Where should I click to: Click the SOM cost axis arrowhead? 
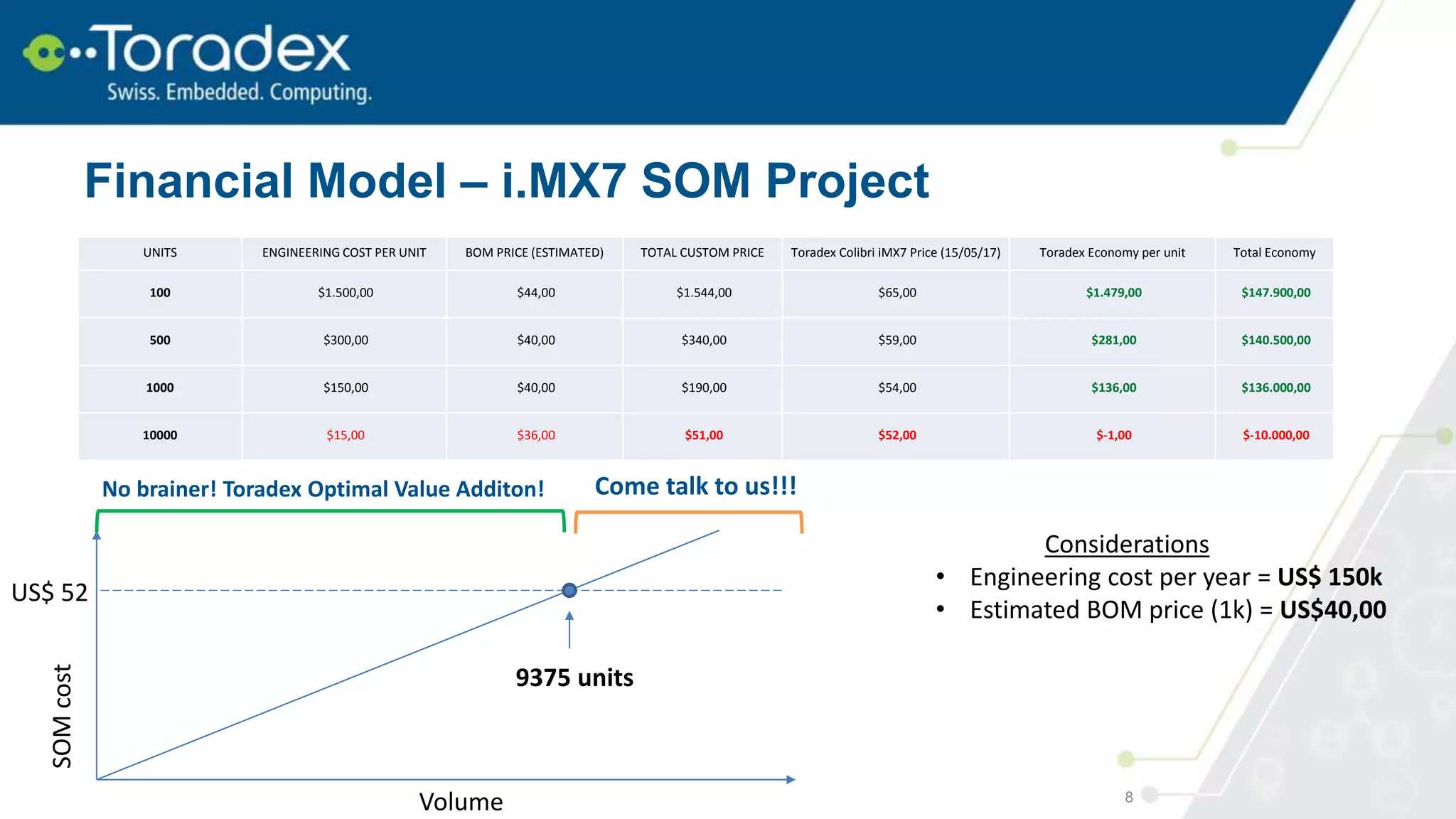pyautogui.click(x=97, y=536)
